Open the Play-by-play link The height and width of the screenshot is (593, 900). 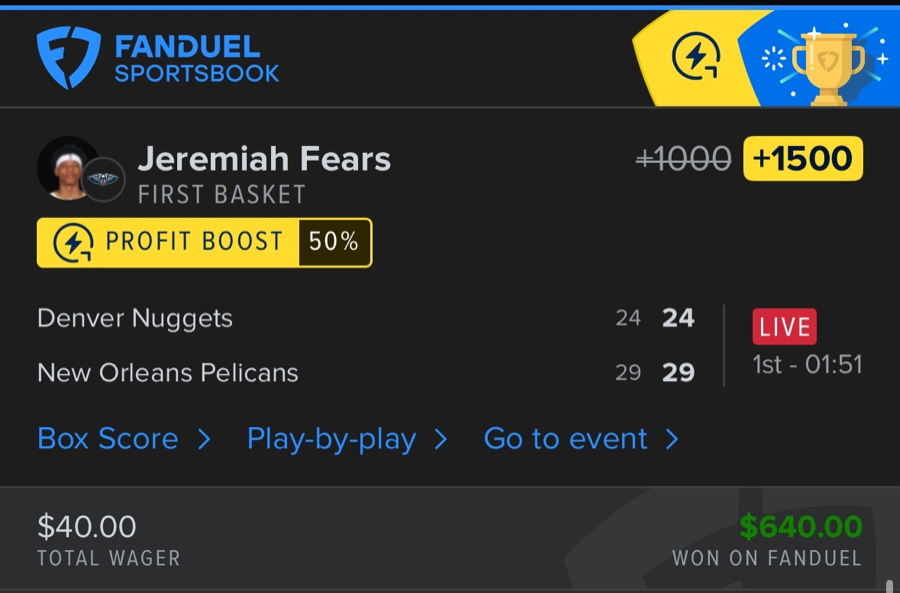click(331, 439)
